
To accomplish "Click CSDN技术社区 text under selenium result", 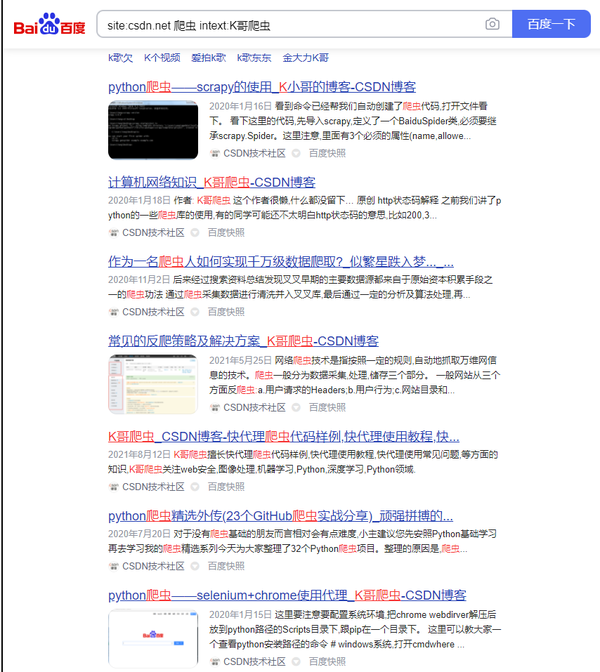I will (x=255, y=662).
